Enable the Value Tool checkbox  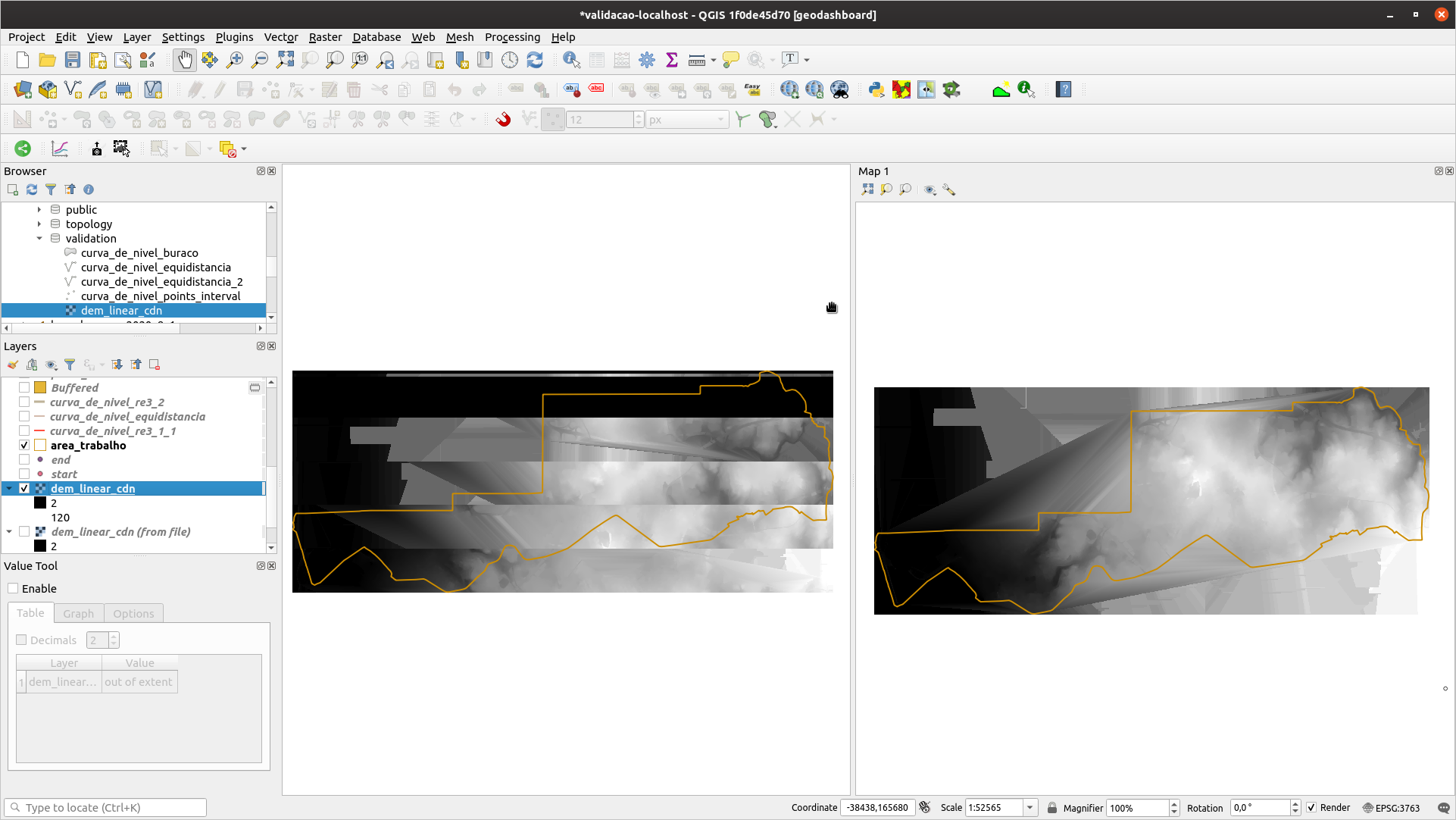pos(13,588)
